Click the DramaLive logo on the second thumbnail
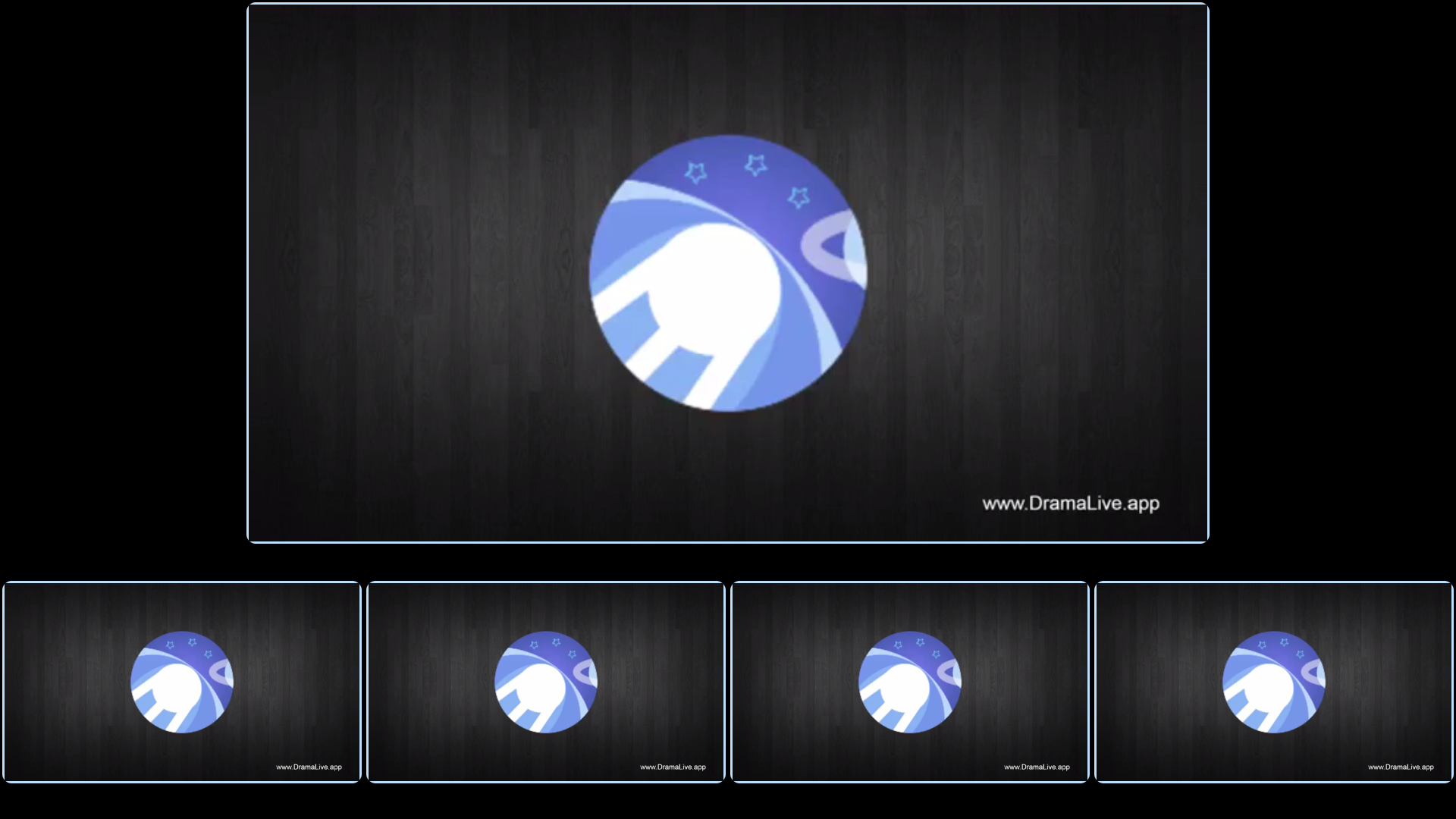The height and width of the screenshot is (819, 1456). 545,681
